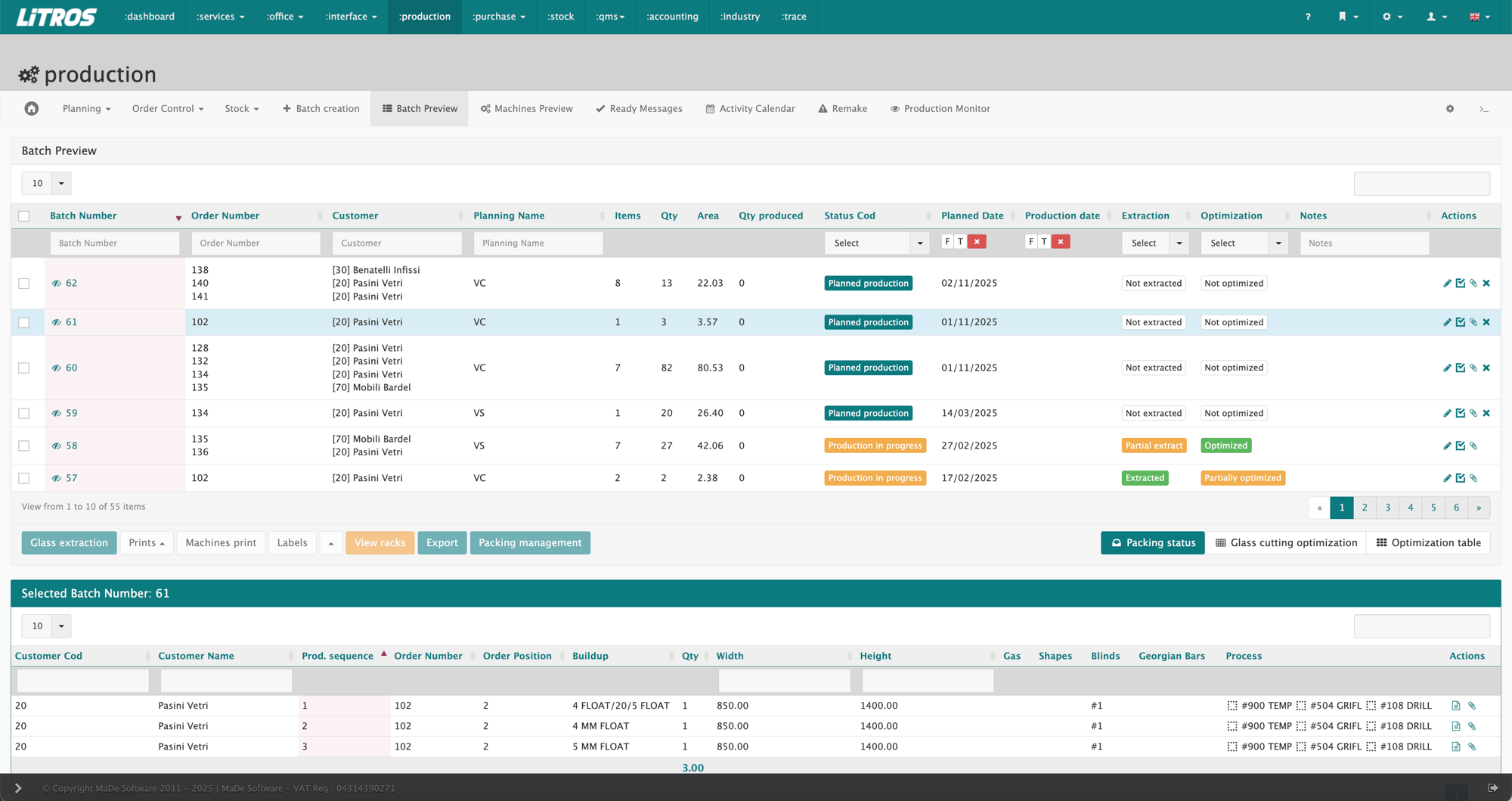This screenshot has height=801, width=1512.
Task: Tick the select-all batches checkbox
Action: (24, 216)
